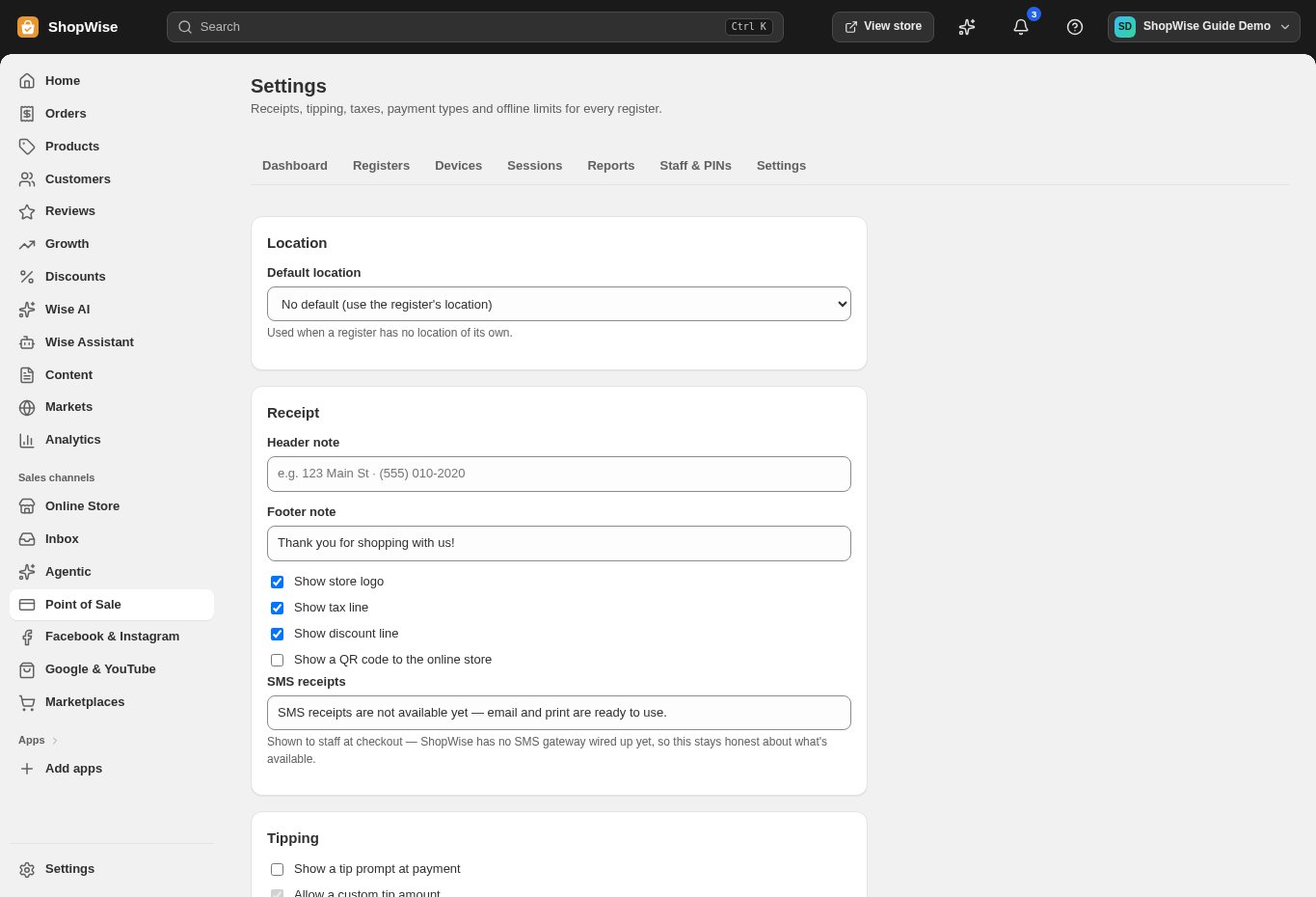Screen dimensions: 1316x897
Task: Expand the Apps section chevron
Action: pos(55,741)
